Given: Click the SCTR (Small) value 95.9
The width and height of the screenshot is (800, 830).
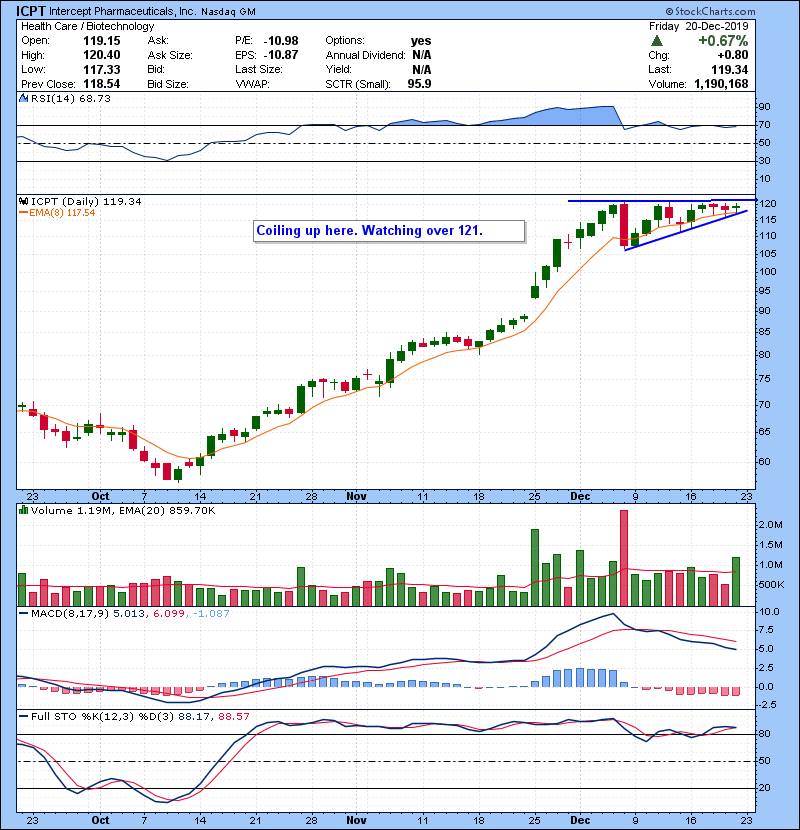Looking at the screenshot, I should [x=419, y=84].
